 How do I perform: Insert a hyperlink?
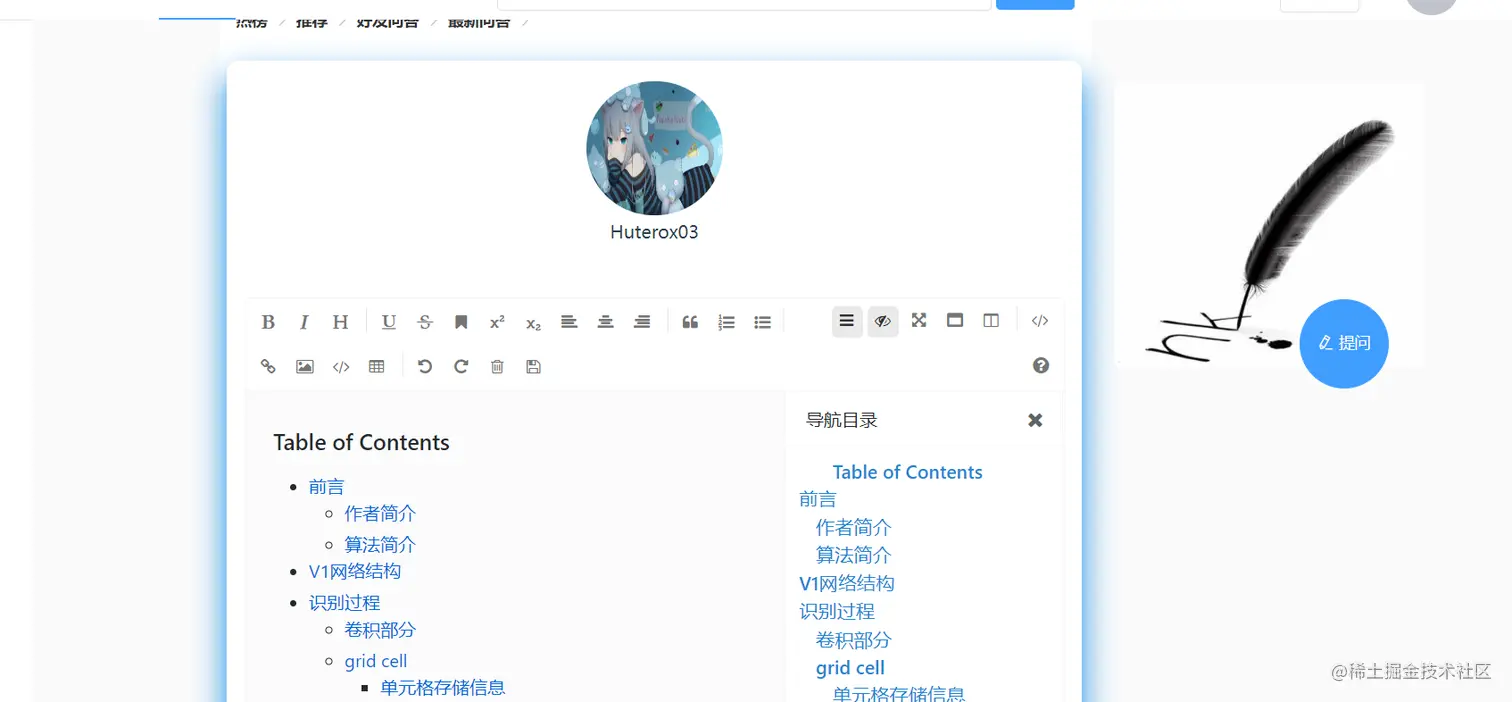[x=268, y=366]
